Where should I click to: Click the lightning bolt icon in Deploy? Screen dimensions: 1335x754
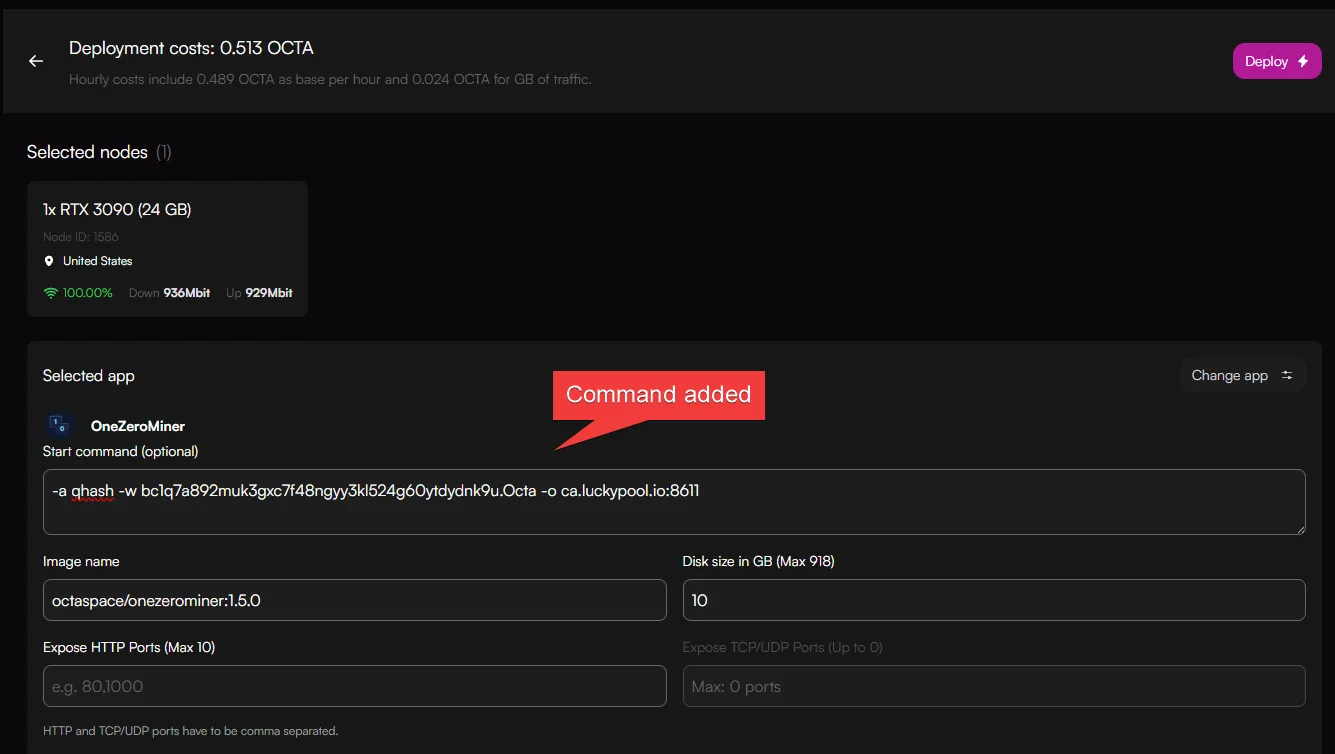pos(1303,61)
